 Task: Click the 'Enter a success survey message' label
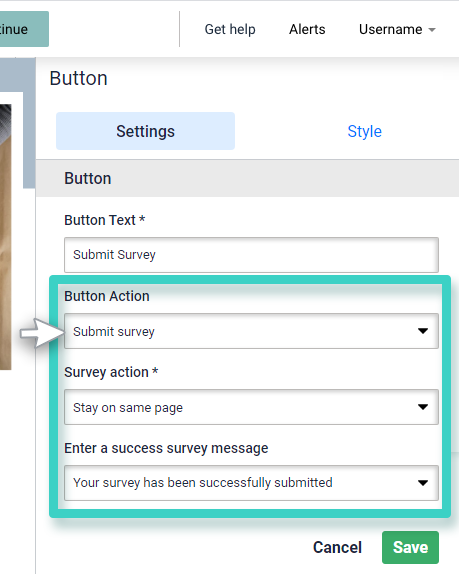(166, 448)
